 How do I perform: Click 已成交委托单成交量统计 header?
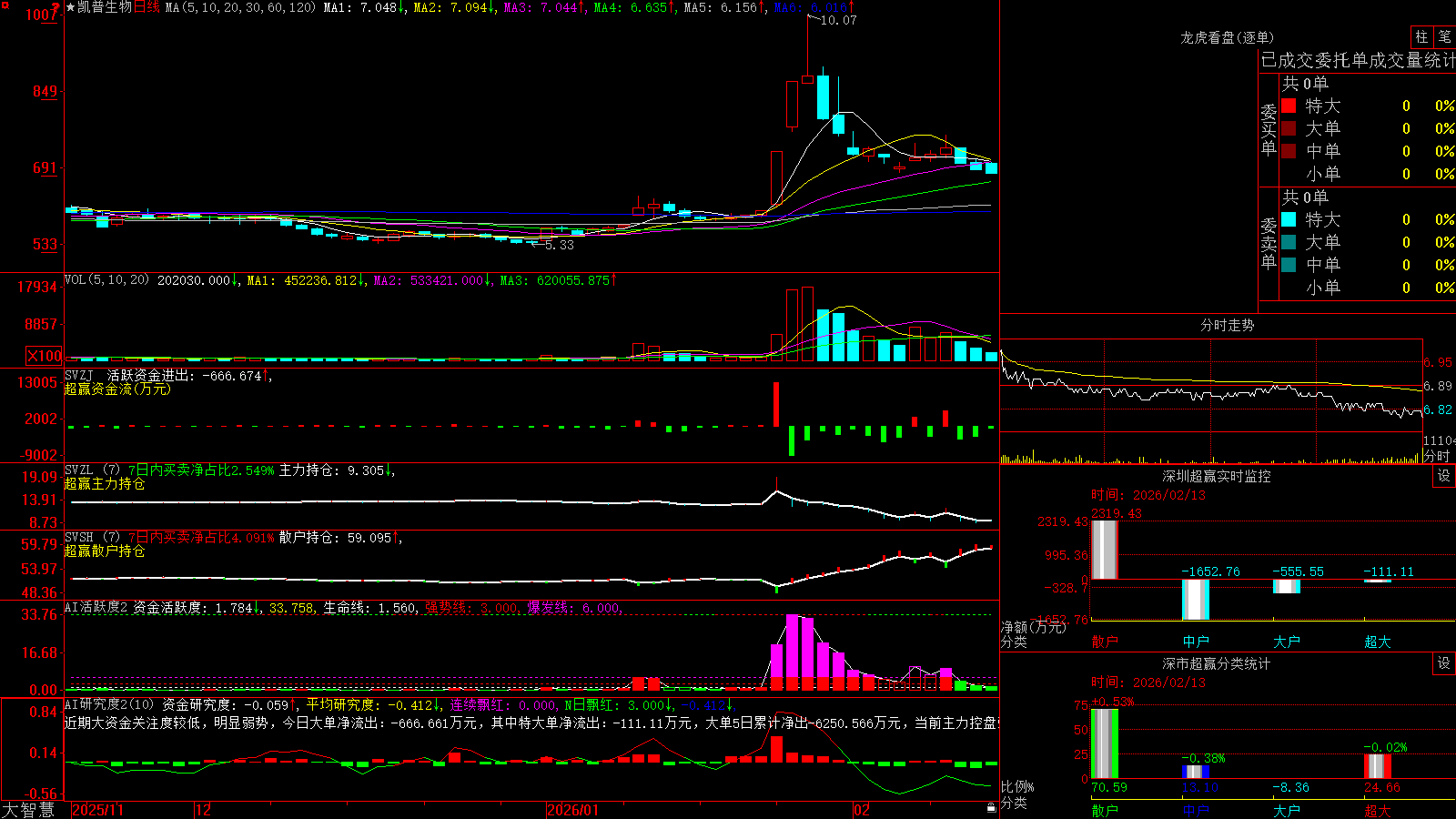[1358, 60]
